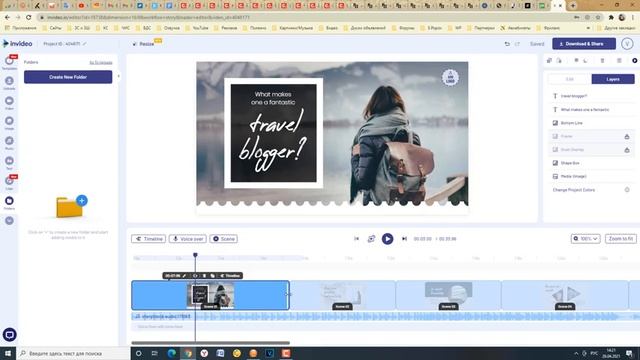This screenshot has width=640, height=360.
Task: Click the Resize button
Action: click(x=144, y=44)
